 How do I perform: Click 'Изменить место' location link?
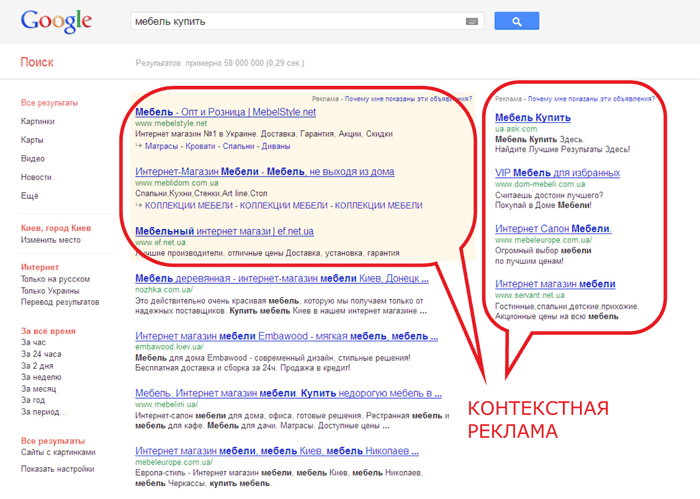50,240
